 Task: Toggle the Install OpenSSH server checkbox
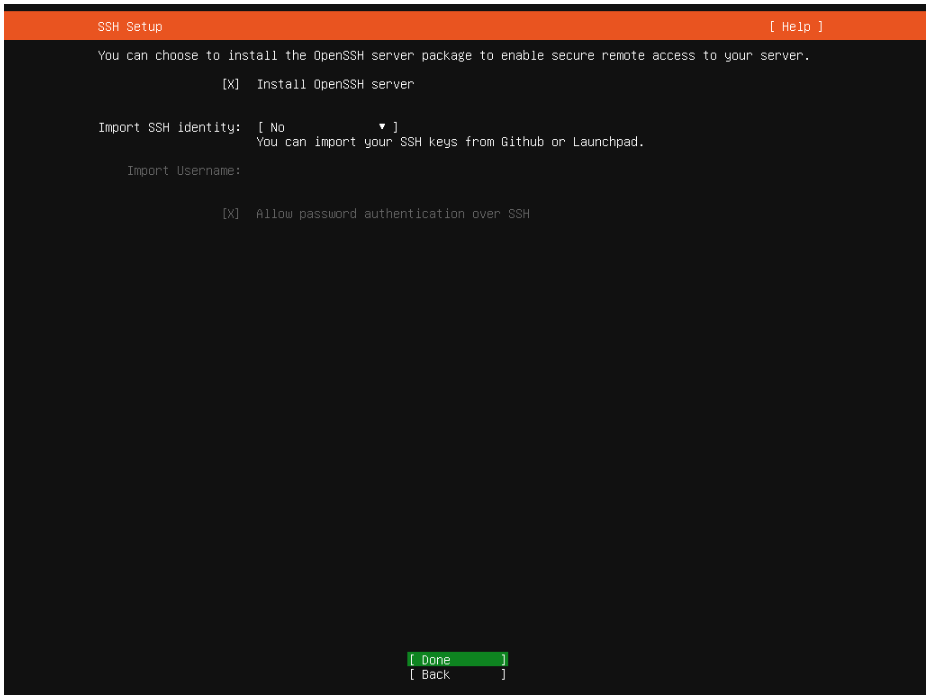point(230,84)
